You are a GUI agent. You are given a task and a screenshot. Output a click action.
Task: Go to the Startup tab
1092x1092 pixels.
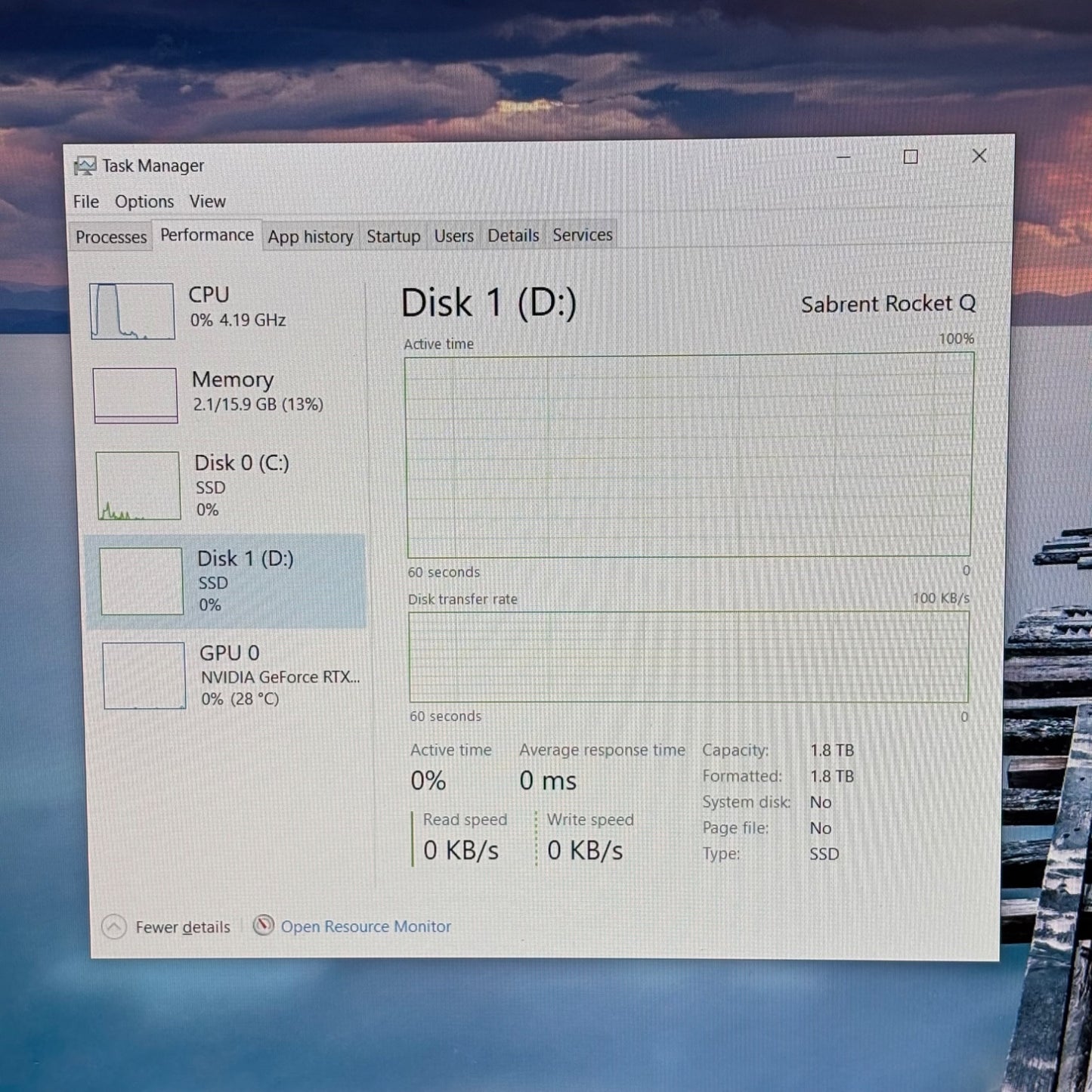tap(394, 237)
